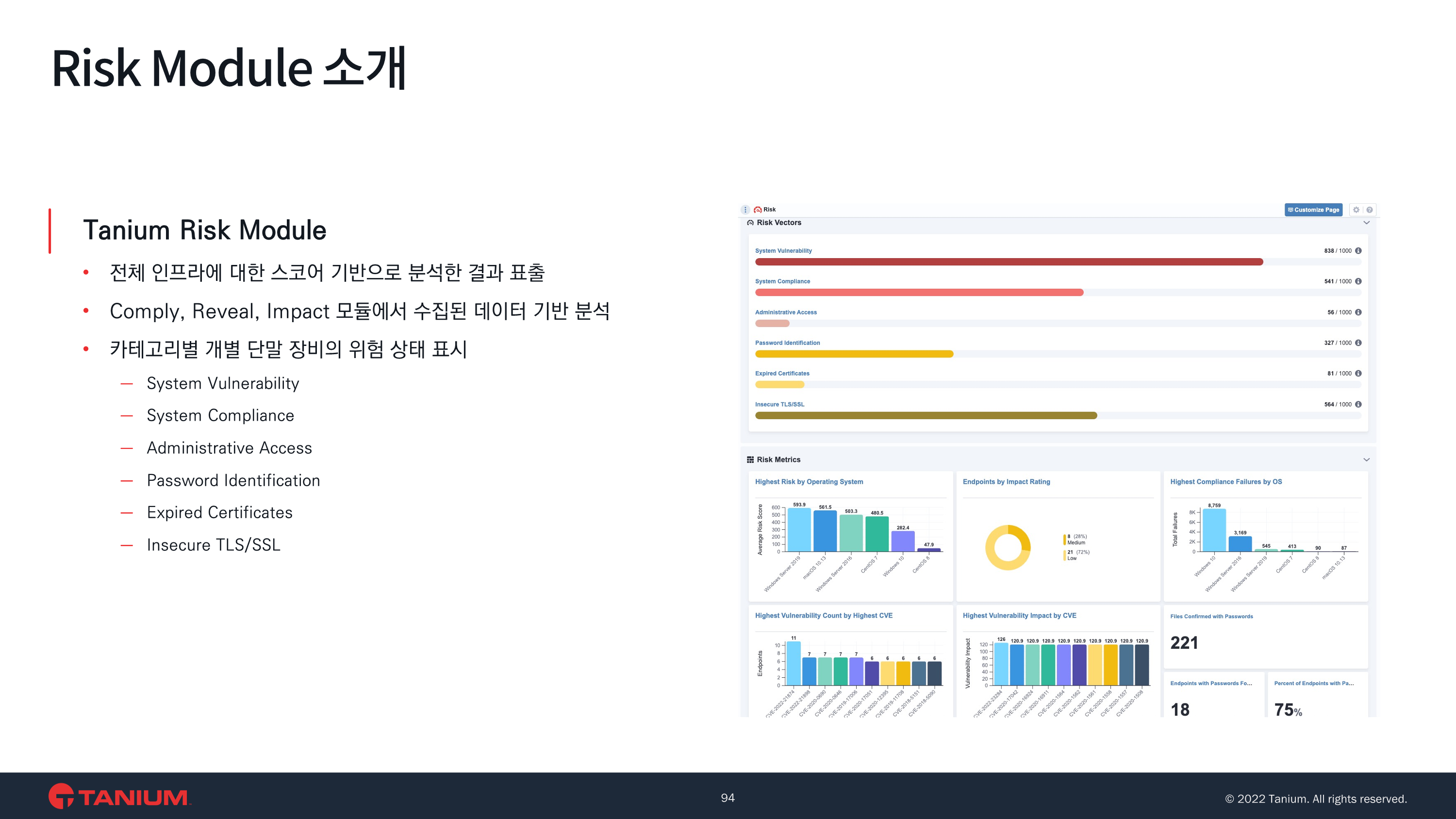Open settings gear next to Customize Page

point(1356,210)
